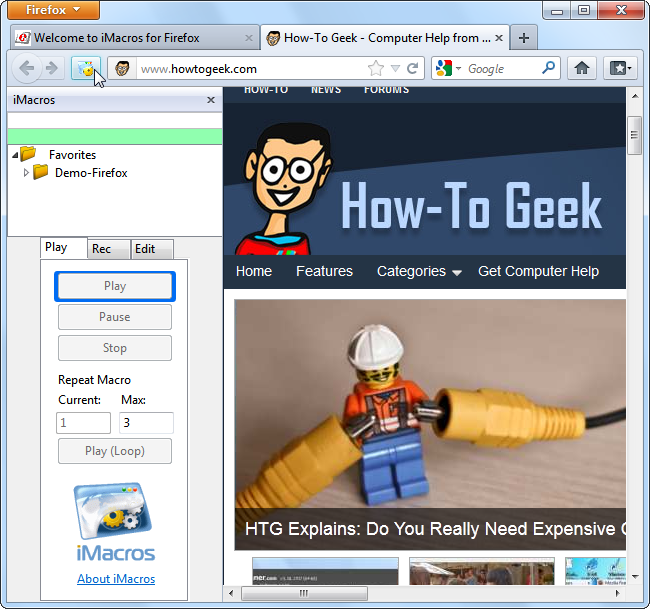Open the Features page link
The width and height of the screenshot is (650, 609).
(324, 271)
